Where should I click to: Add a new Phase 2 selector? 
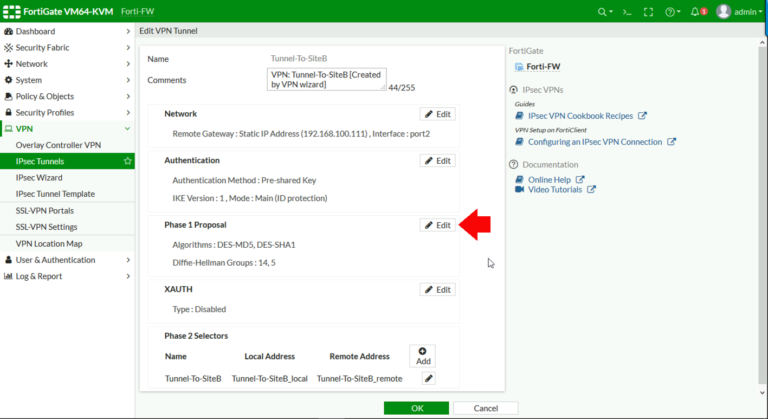pos(423,356)
